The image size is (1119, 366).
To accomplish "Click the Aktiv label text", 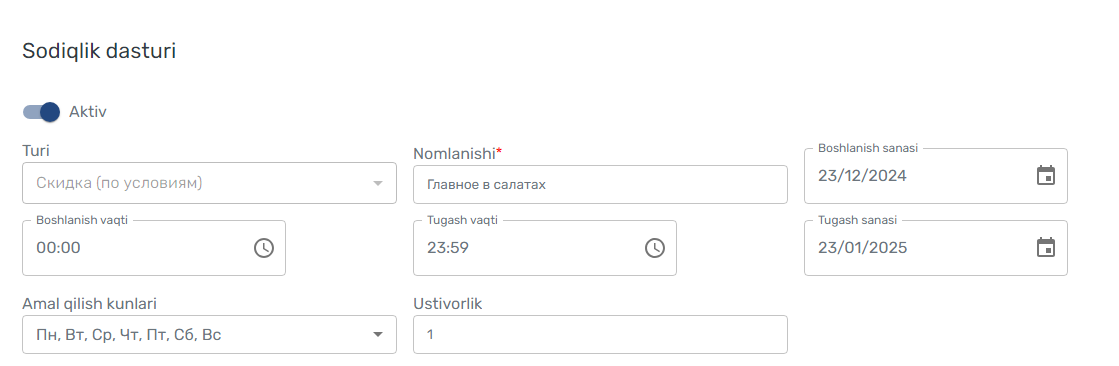I will tap(88, 112).
